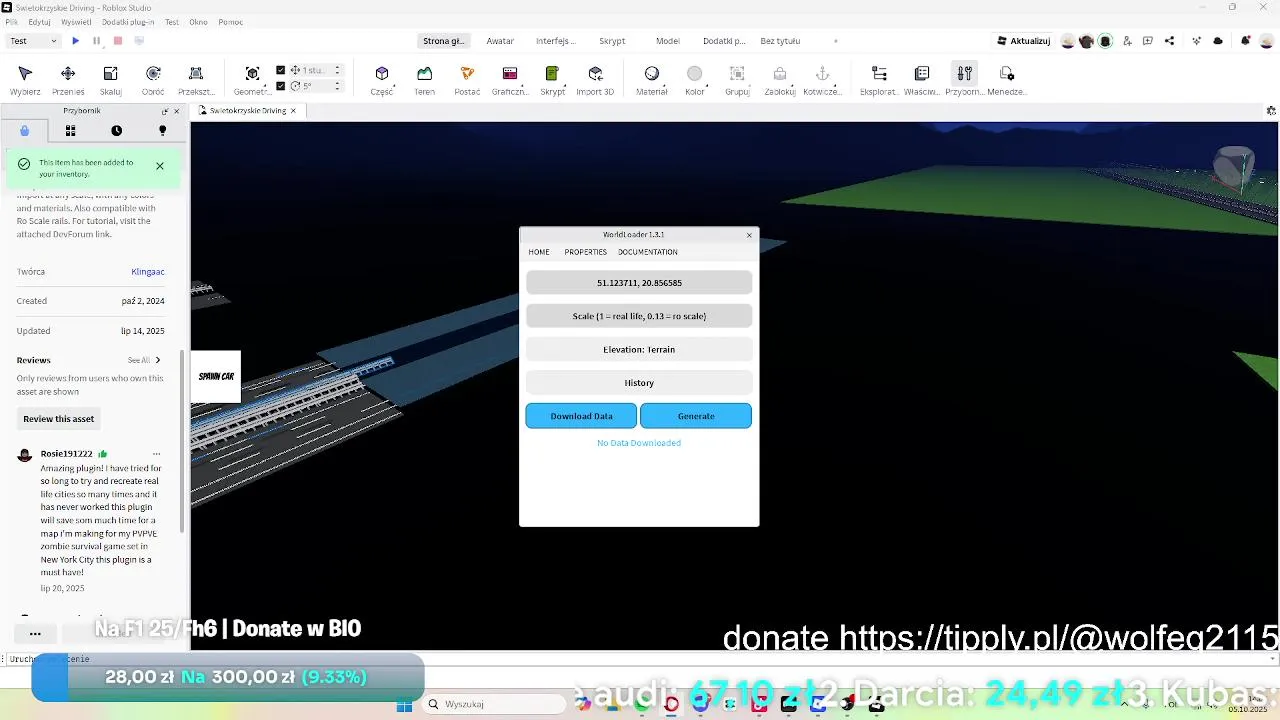Dismiss the added to inventory notification
The height and width of the screenshot is (720, 1280).
point(160,166)
